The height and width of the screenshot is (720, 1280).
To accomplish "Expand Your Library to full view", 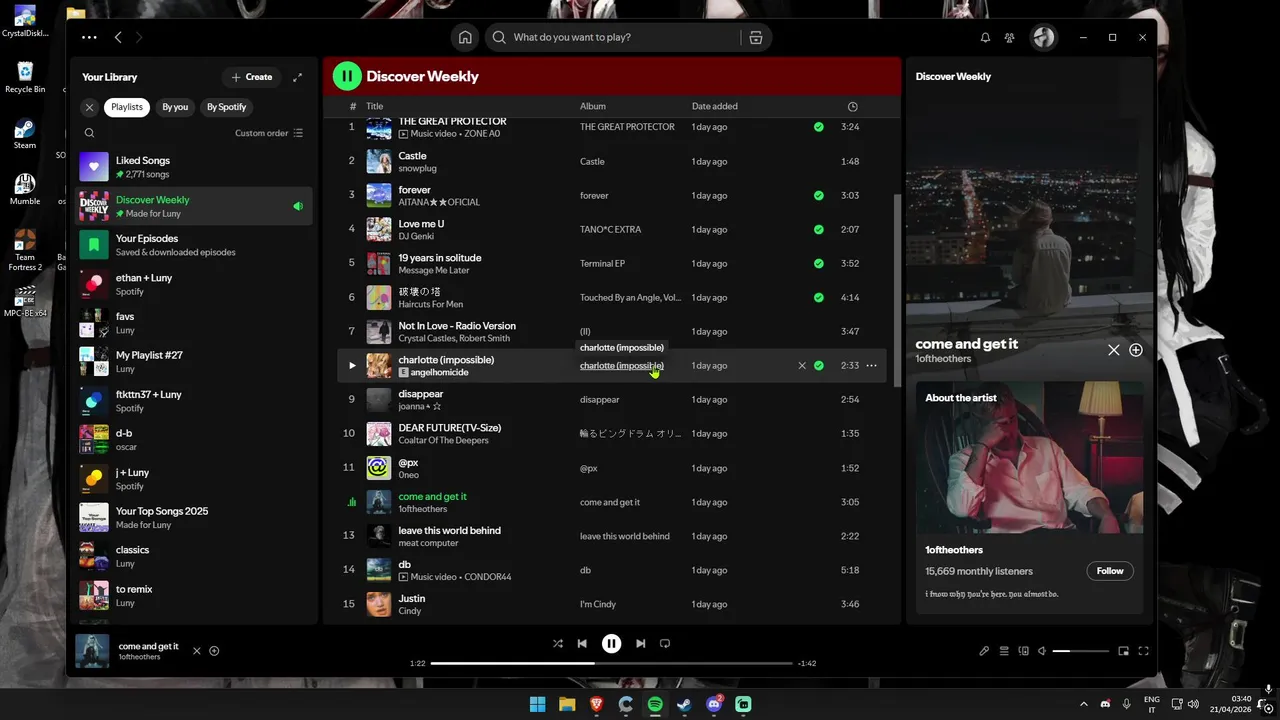I will [x=297, y=77].
